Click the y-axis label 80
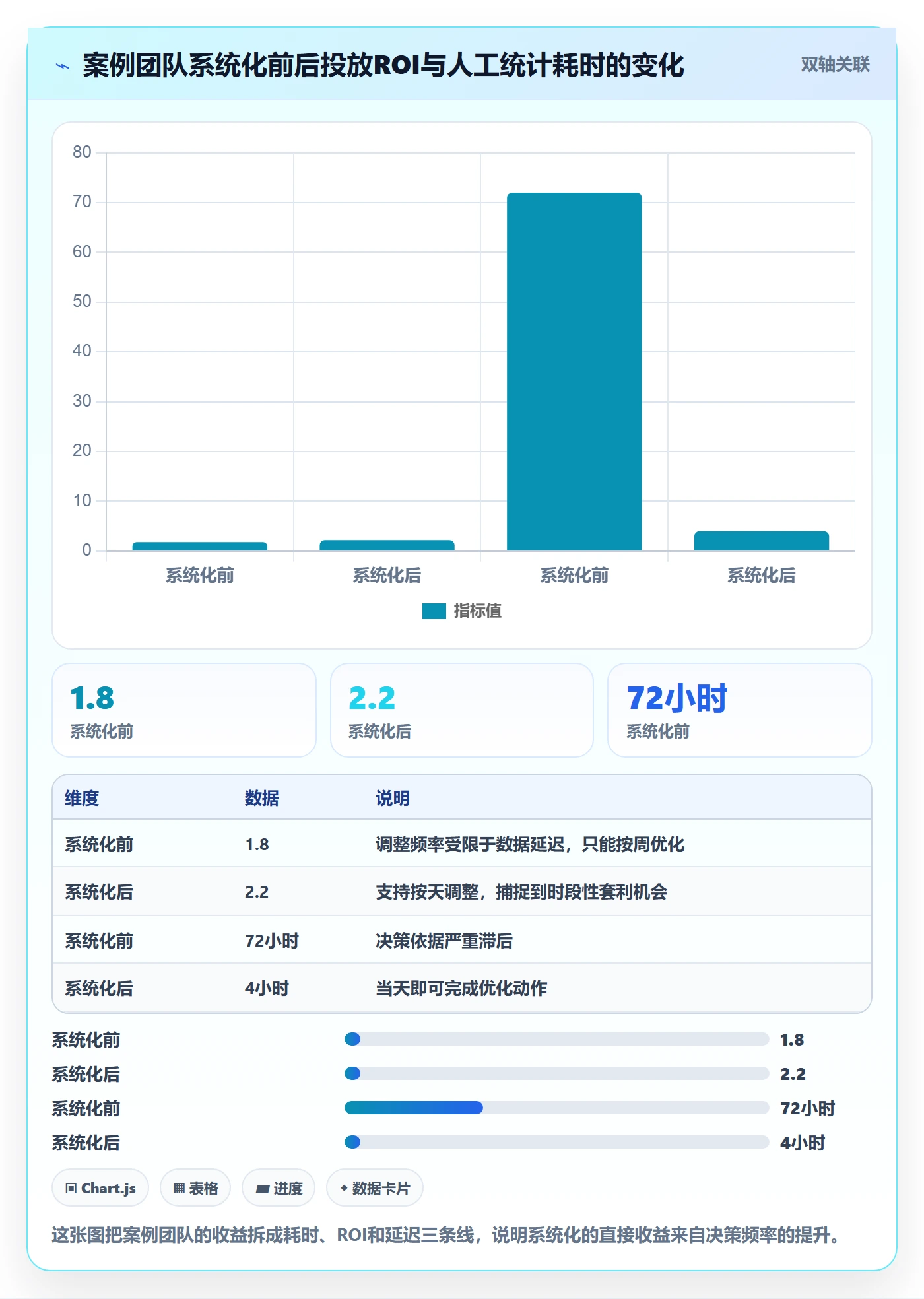The height and width of the screenshot is (1299, 924). coord(82,152)
